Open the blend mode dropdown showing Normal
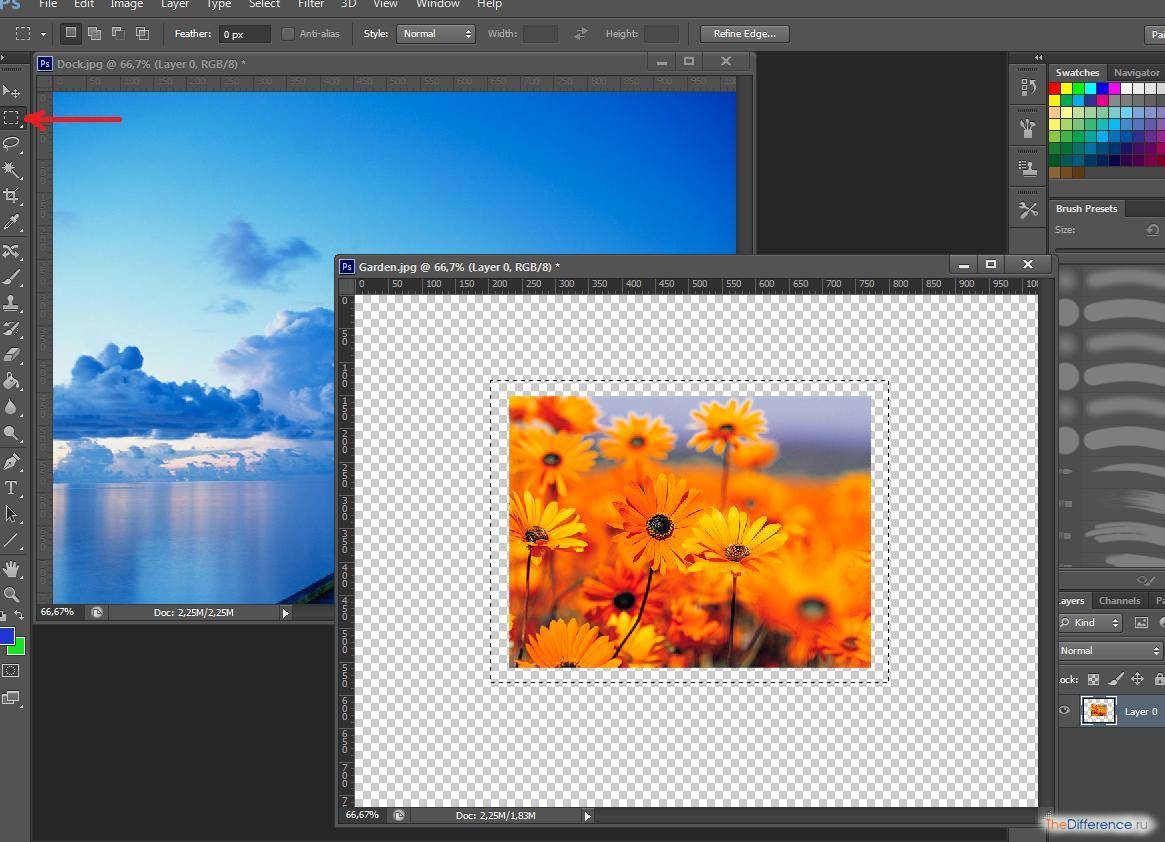This screenshot has height=842, width=1165. (x=1108, y=649)
